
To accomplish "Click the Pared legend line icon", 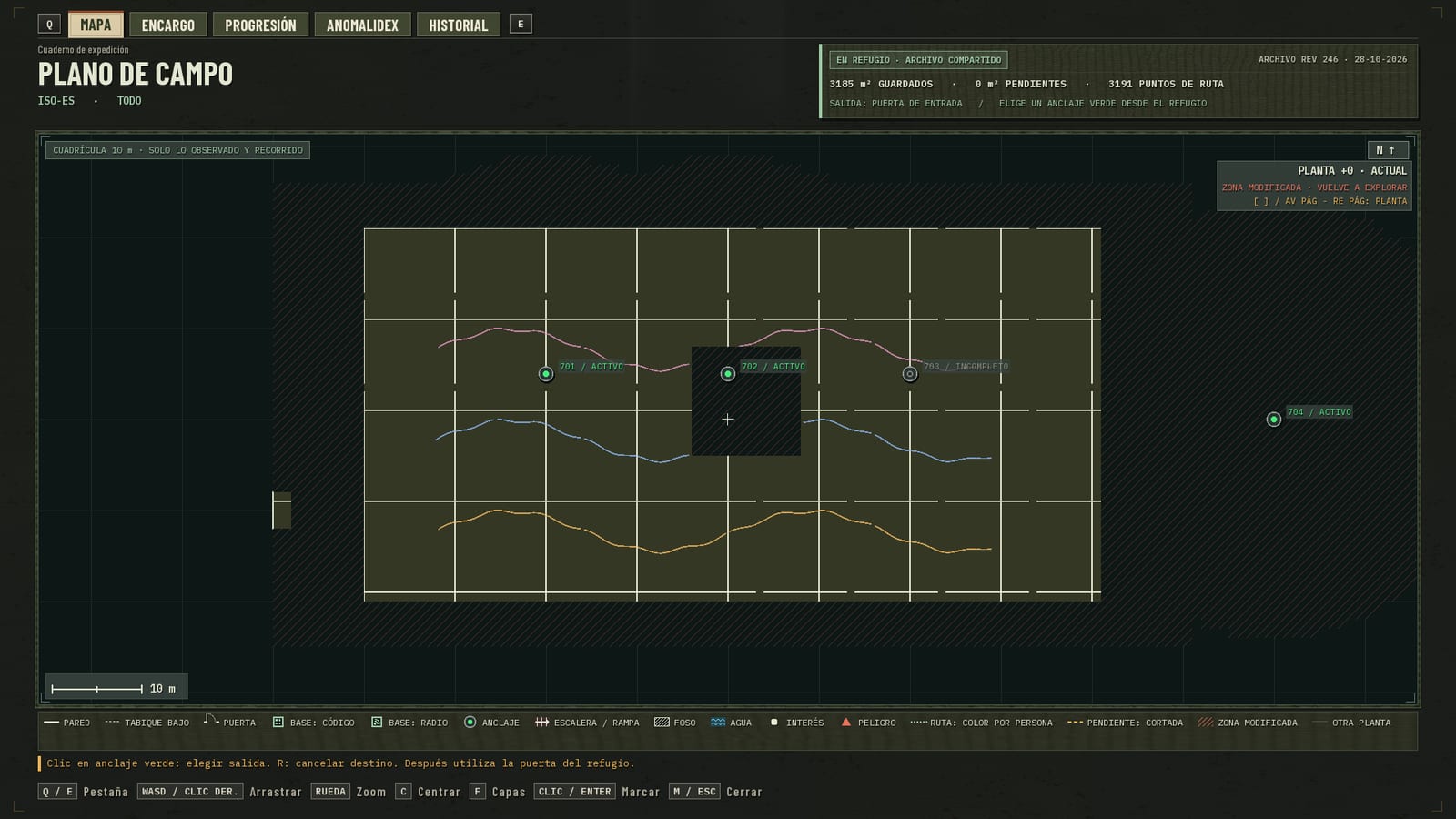I will pos(52,723).
